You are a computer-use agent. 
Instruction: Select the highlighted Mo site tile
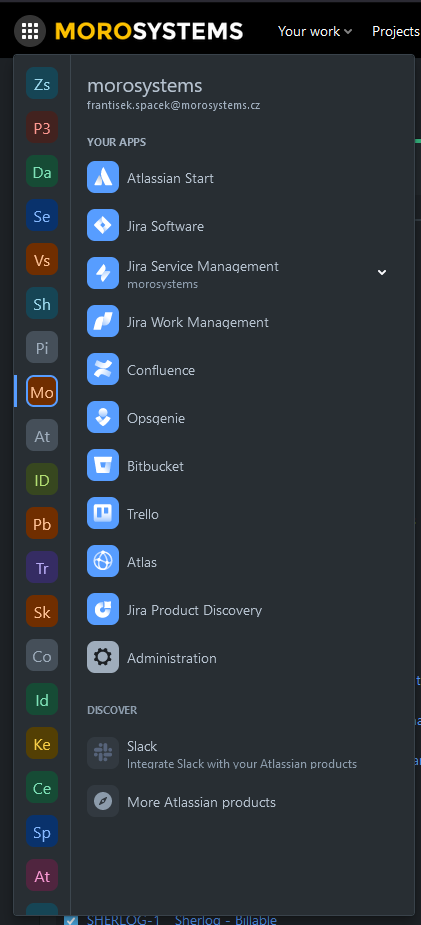click(42, 392)
